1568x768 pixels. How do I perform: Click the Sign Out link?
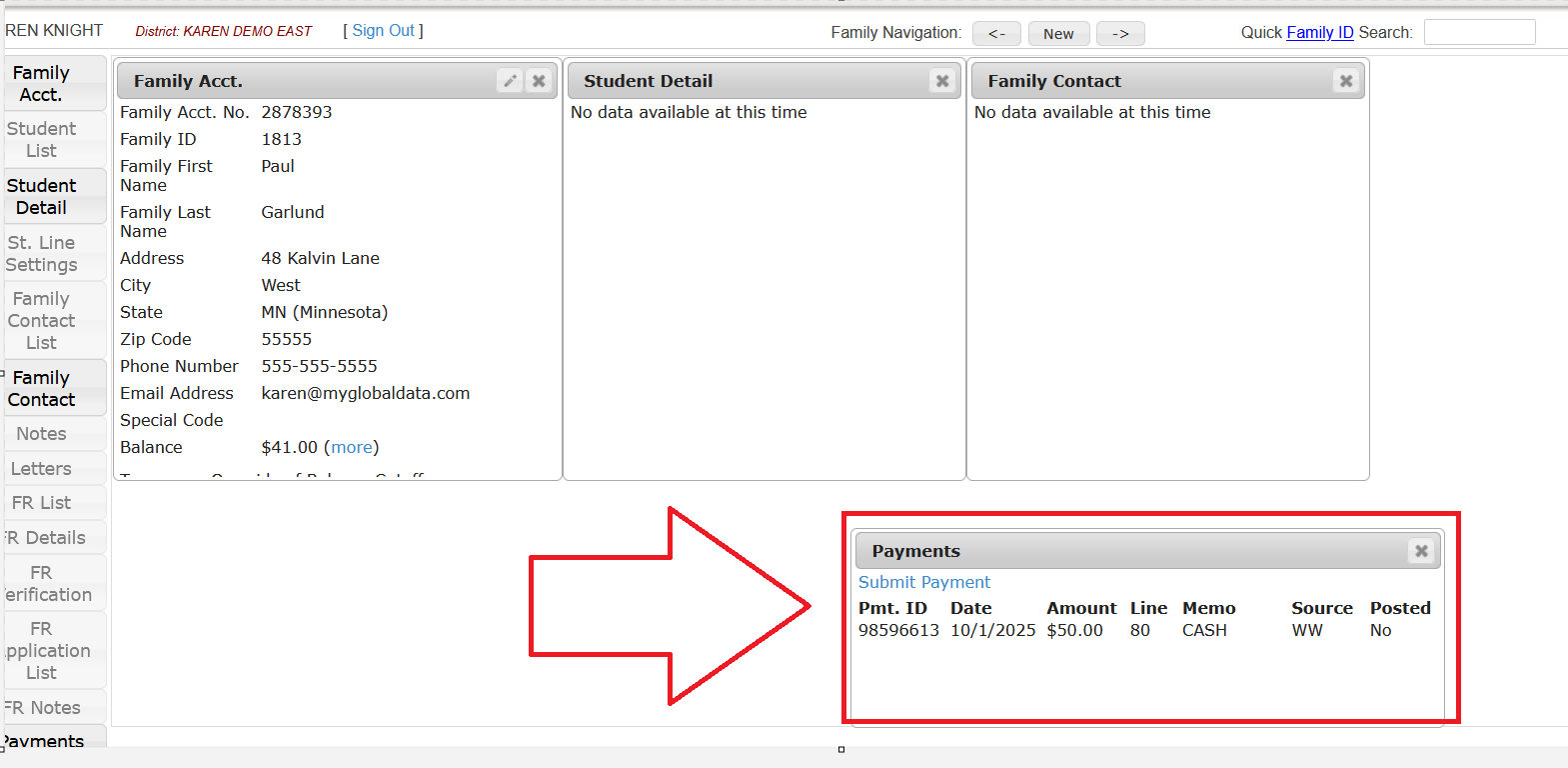click(x=383, y=31)
